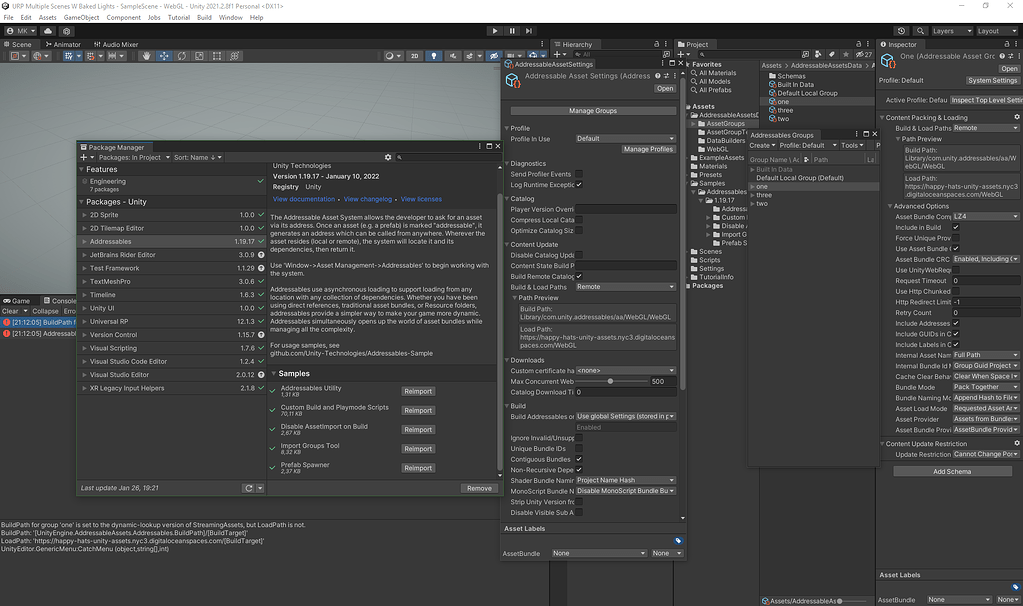The image size is (1023, 606).
Task: Adjust the Max Concurrent Web Requests slider
Action: (x=610, y=380)
